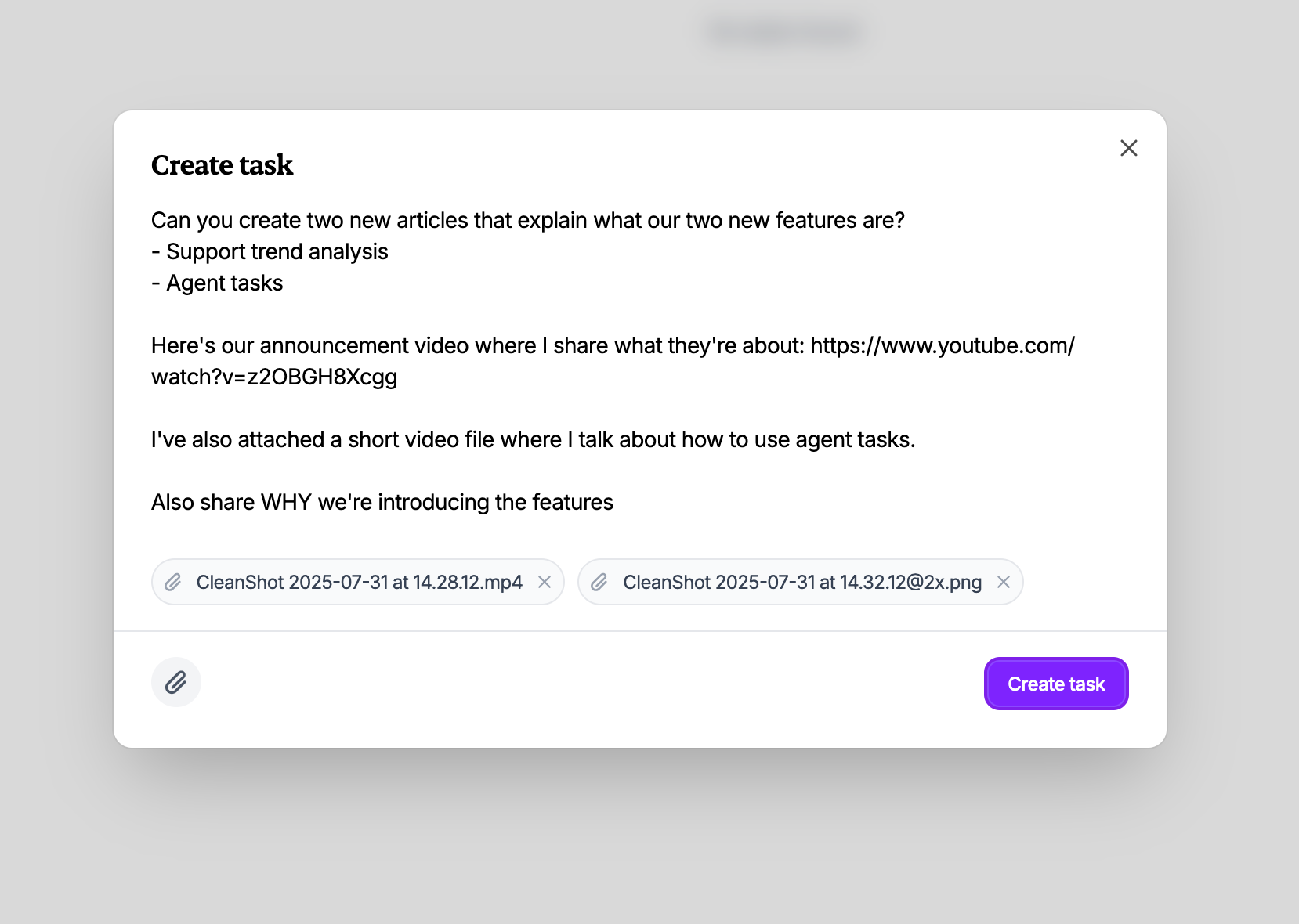This screenshot has width=1299, height=924.
Task: Open the CleanShot 14.28.12.mp4 file name
Action: click(x=359, y=582)
